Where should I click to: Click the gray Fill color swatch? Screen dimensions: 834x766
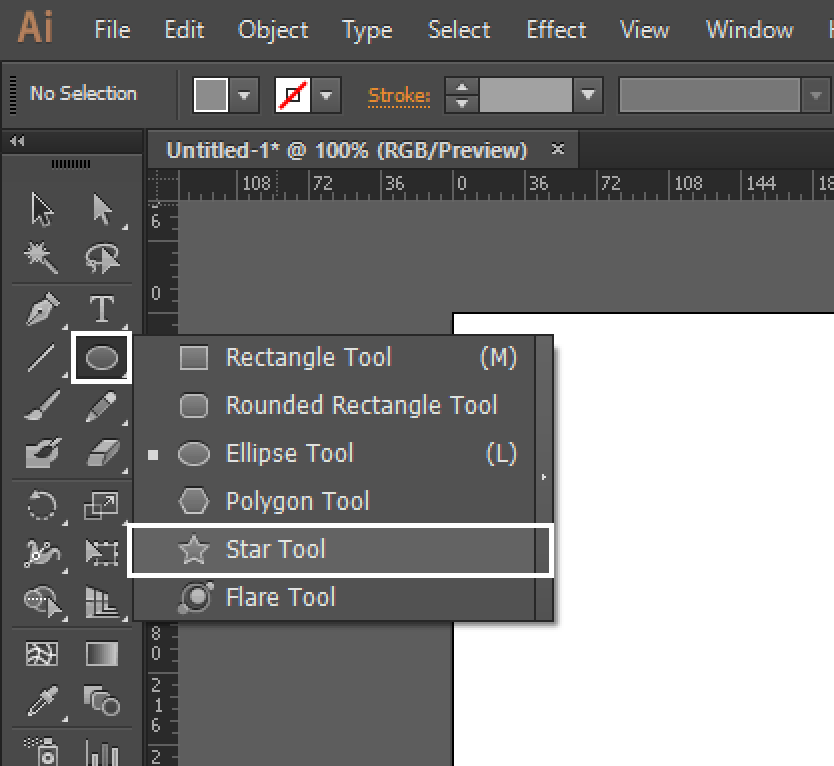coord(211,95)
